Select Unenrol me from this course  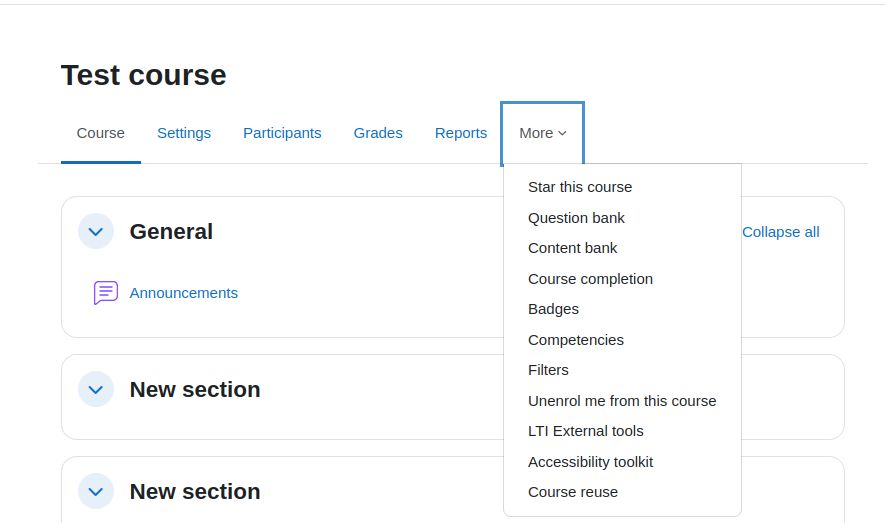click(x=623, y=401)
